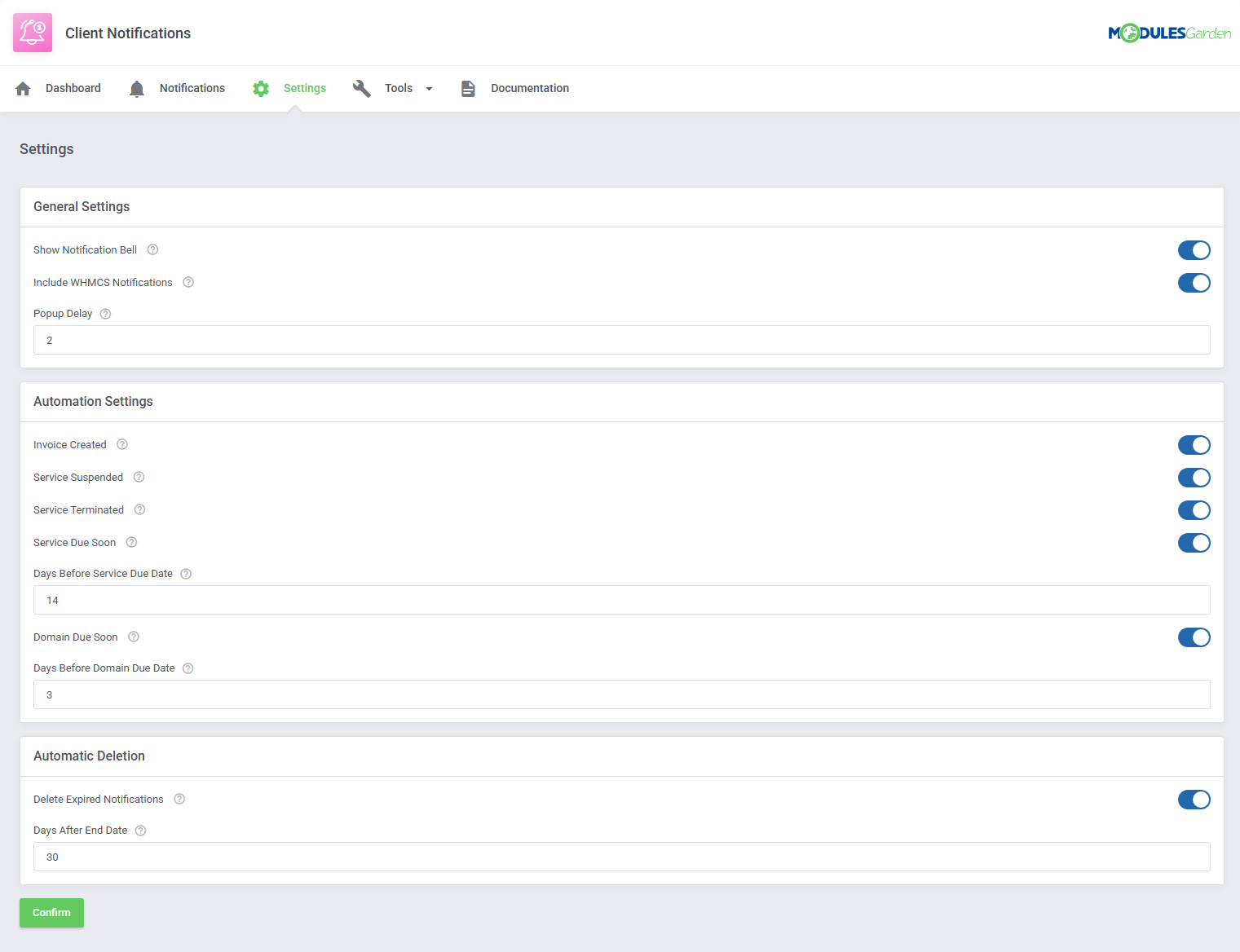Screen dimensions: 1240x952
Task: Expand the Tools dropdown arrow
Action: [429, 89]
